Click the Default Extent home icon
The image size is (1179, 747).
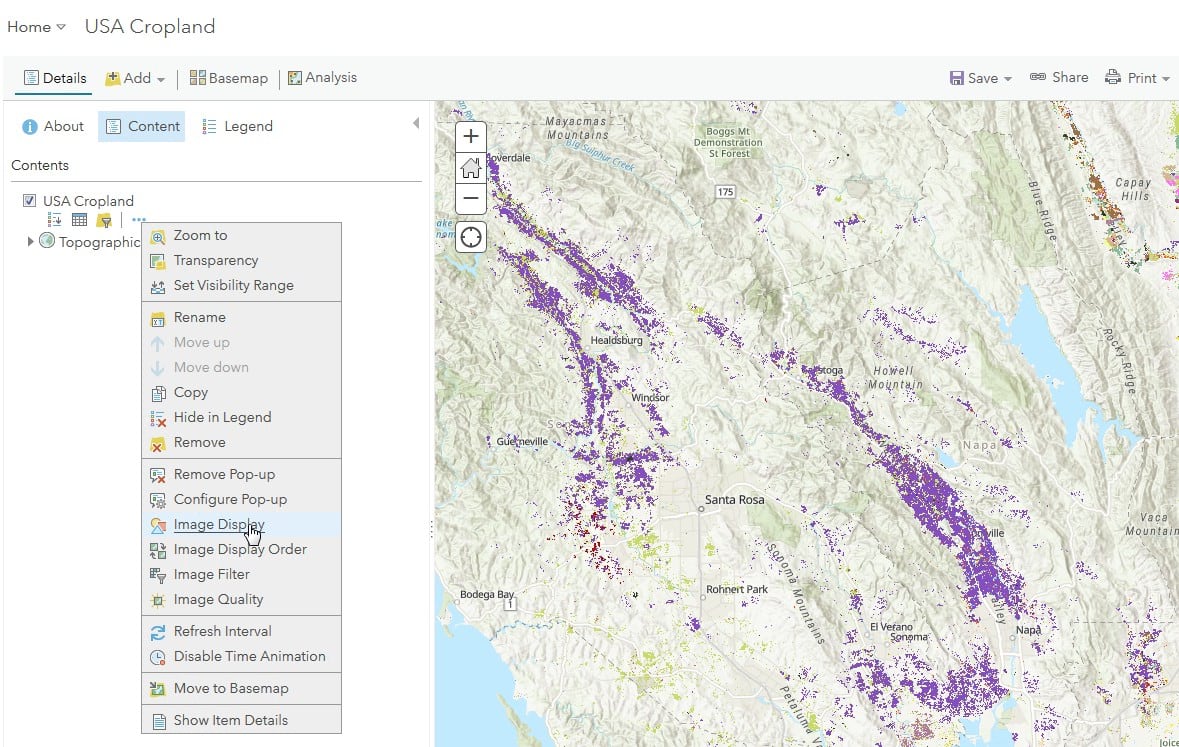pyautogui.click(x=470, y=168)
